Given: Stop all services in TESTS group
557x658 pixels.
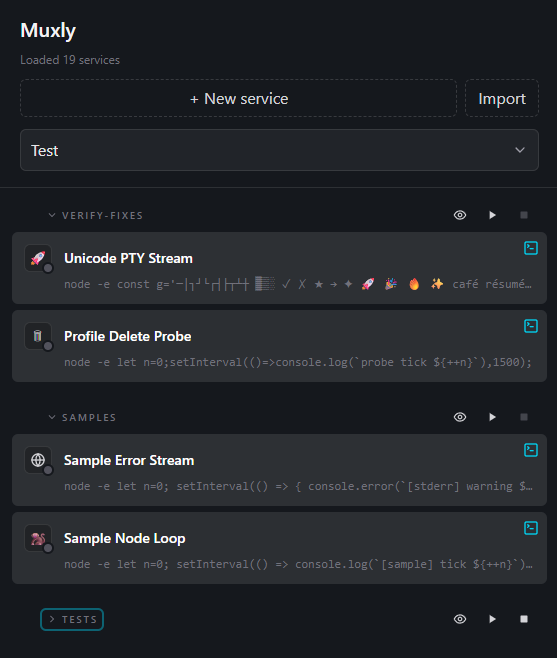Looking at the screenshot, I should [x=524, y=619].
